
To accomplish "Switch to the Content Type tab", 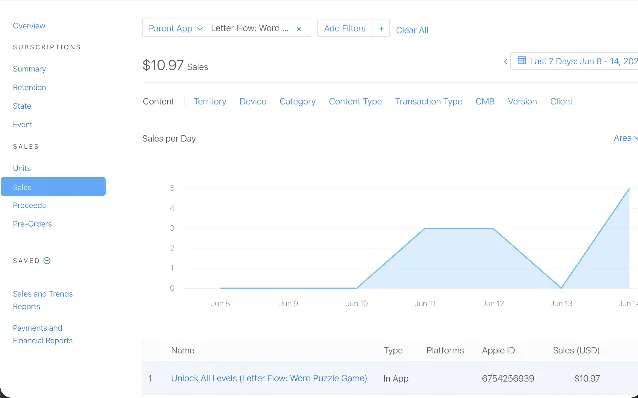I will (x=355, y=102).
